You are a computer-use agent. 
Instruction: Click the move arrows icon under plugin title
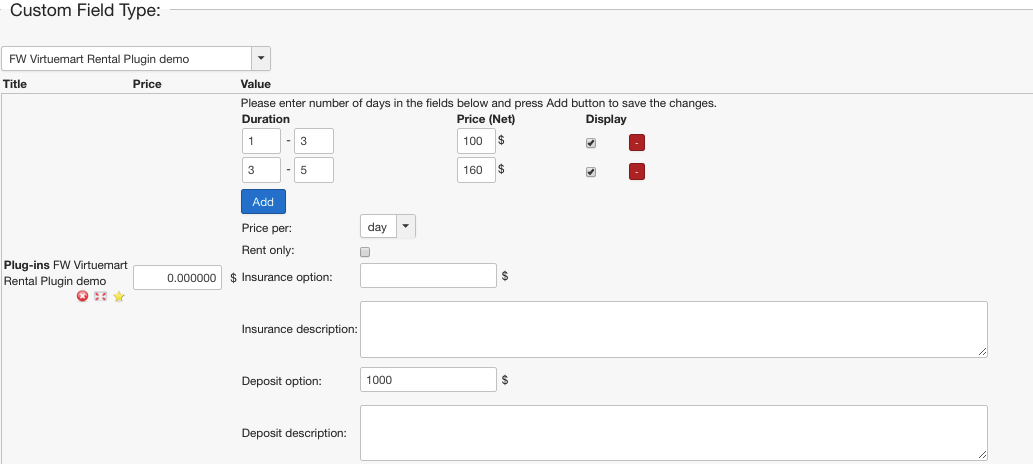click(100, 297)
